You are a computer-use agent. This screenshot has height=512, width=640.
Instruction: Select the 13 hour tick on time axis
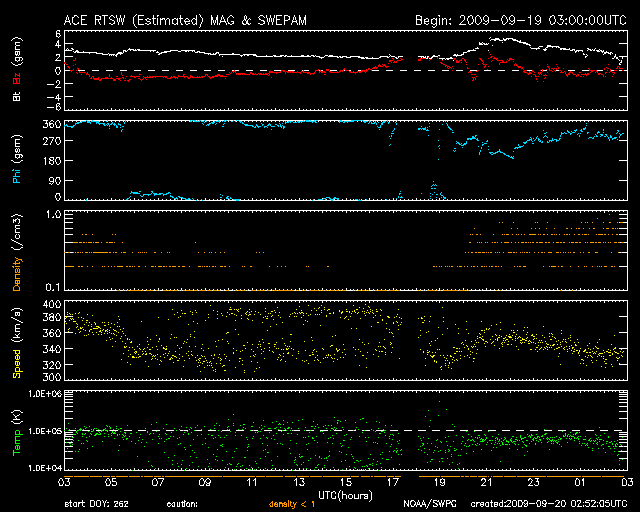coord(298,483)
